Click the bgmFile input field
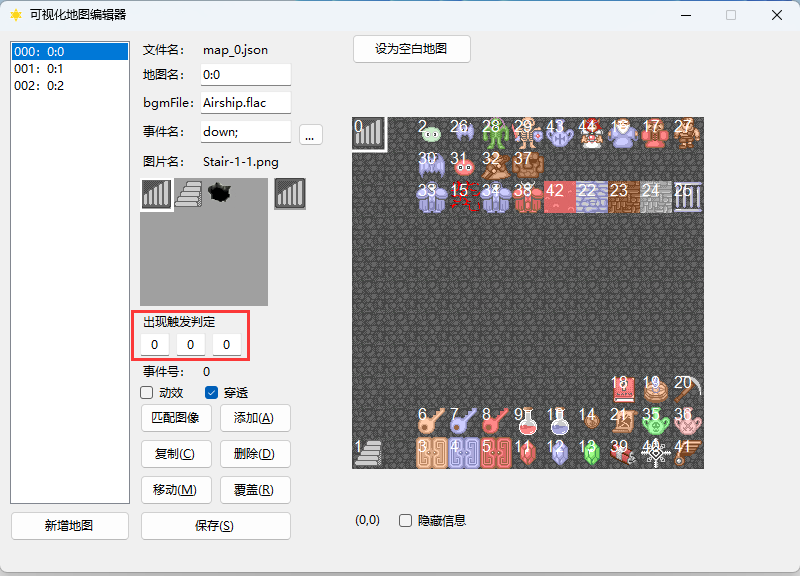This screenshot has height=576, width=800. (x=246, y=103)
